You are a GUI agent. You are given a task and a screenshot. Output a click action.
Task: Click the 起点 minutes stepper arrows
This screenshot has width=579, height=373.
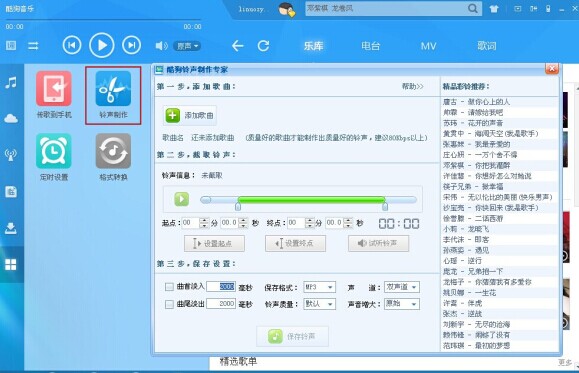(204, 223)
